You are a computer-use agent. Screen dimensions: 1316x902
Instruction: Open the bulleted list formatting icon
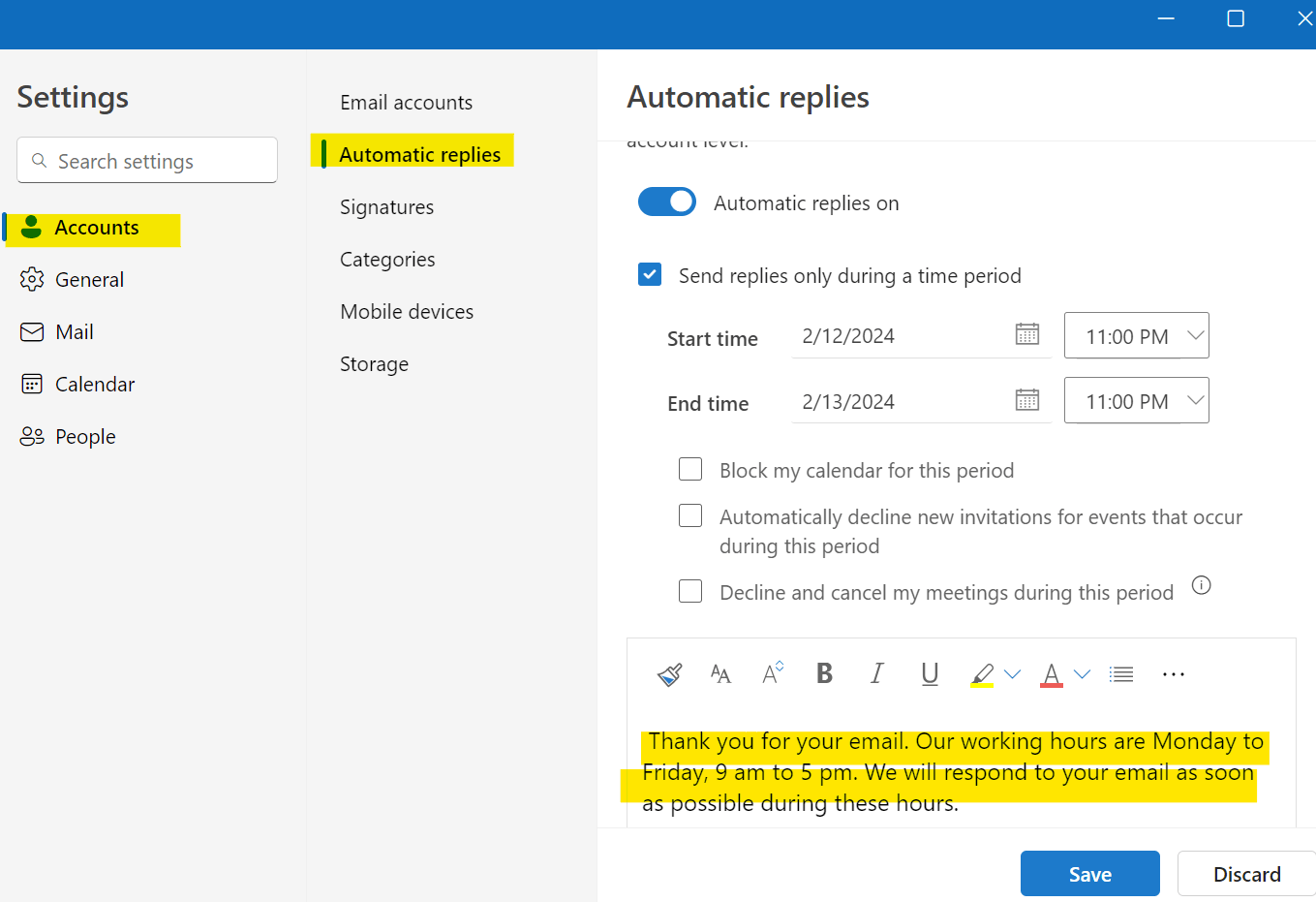[x=1121, y=673]
